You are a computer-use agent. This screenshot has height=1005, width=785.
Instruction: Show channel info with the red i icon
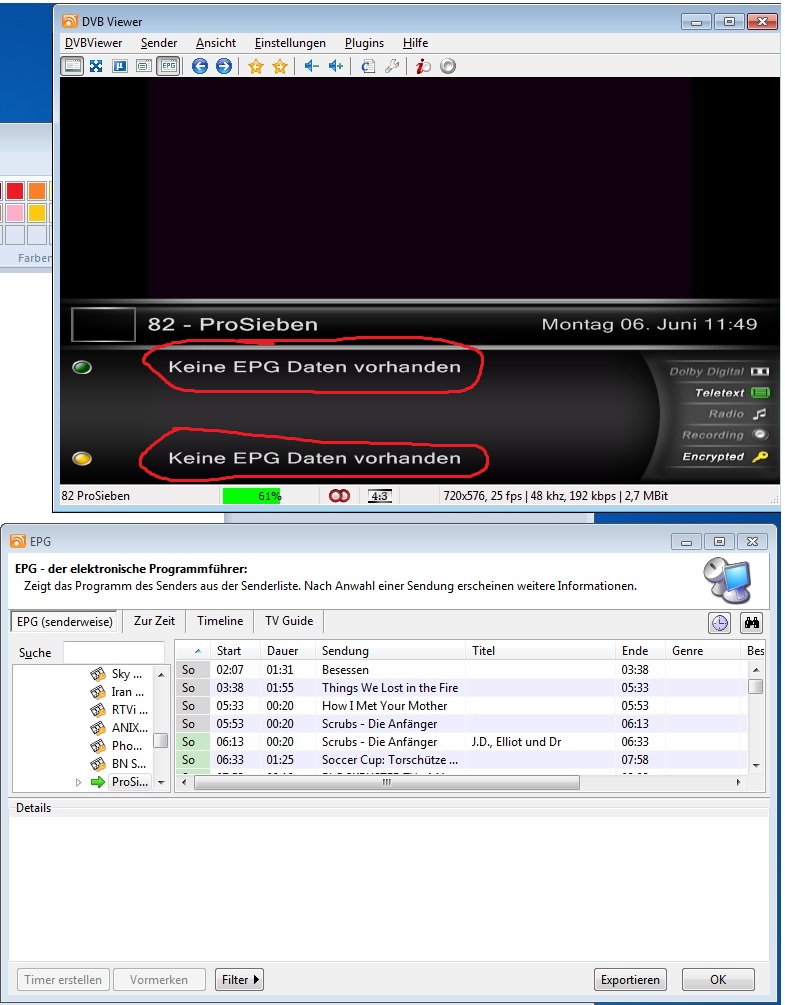tap(423, 65)
